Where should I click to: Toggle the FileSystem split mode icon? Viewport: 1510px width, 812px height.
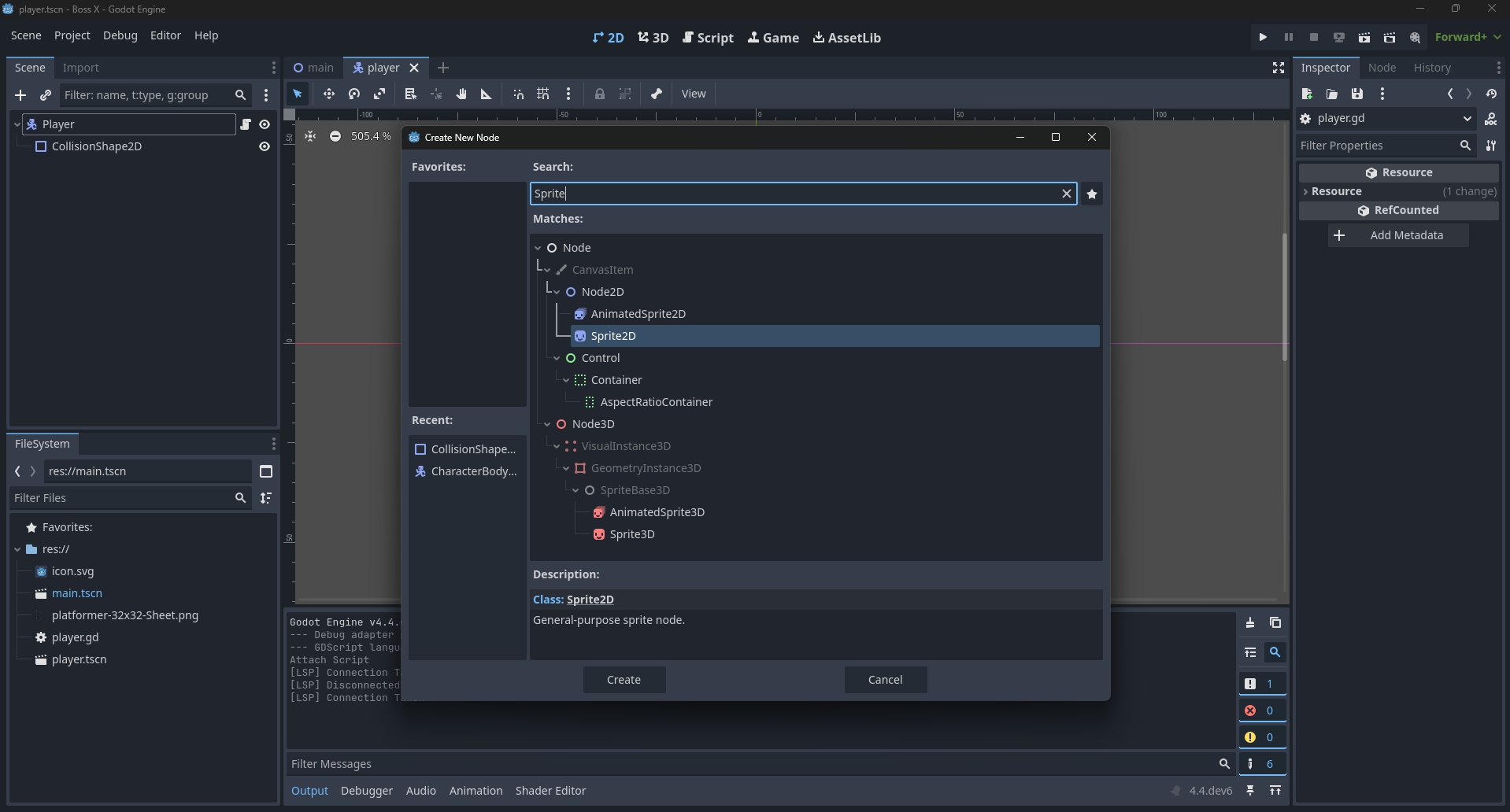pos(266,471)
